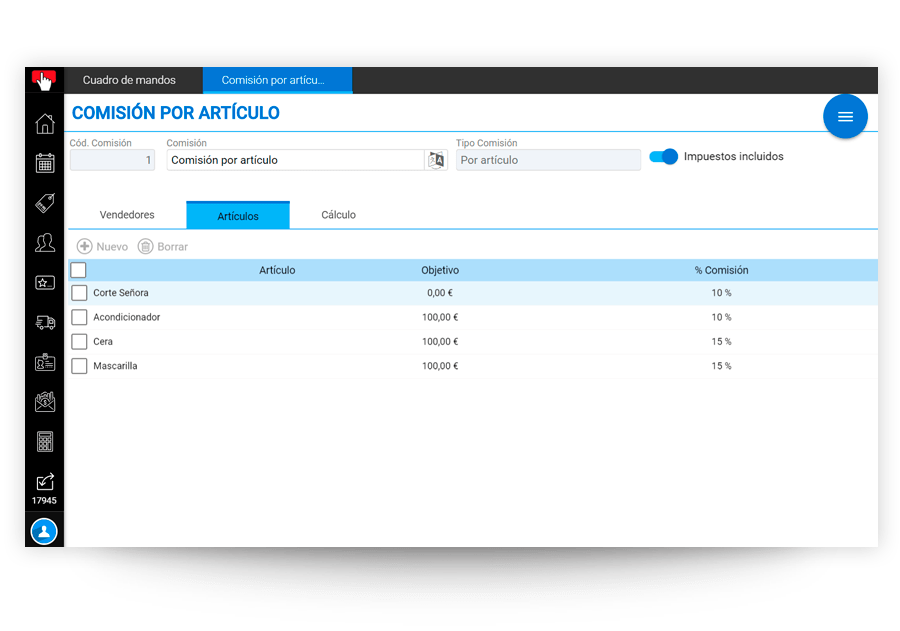Select the Corte Señora article name
This screenshot has width=900, height=631.
[121, 293]
